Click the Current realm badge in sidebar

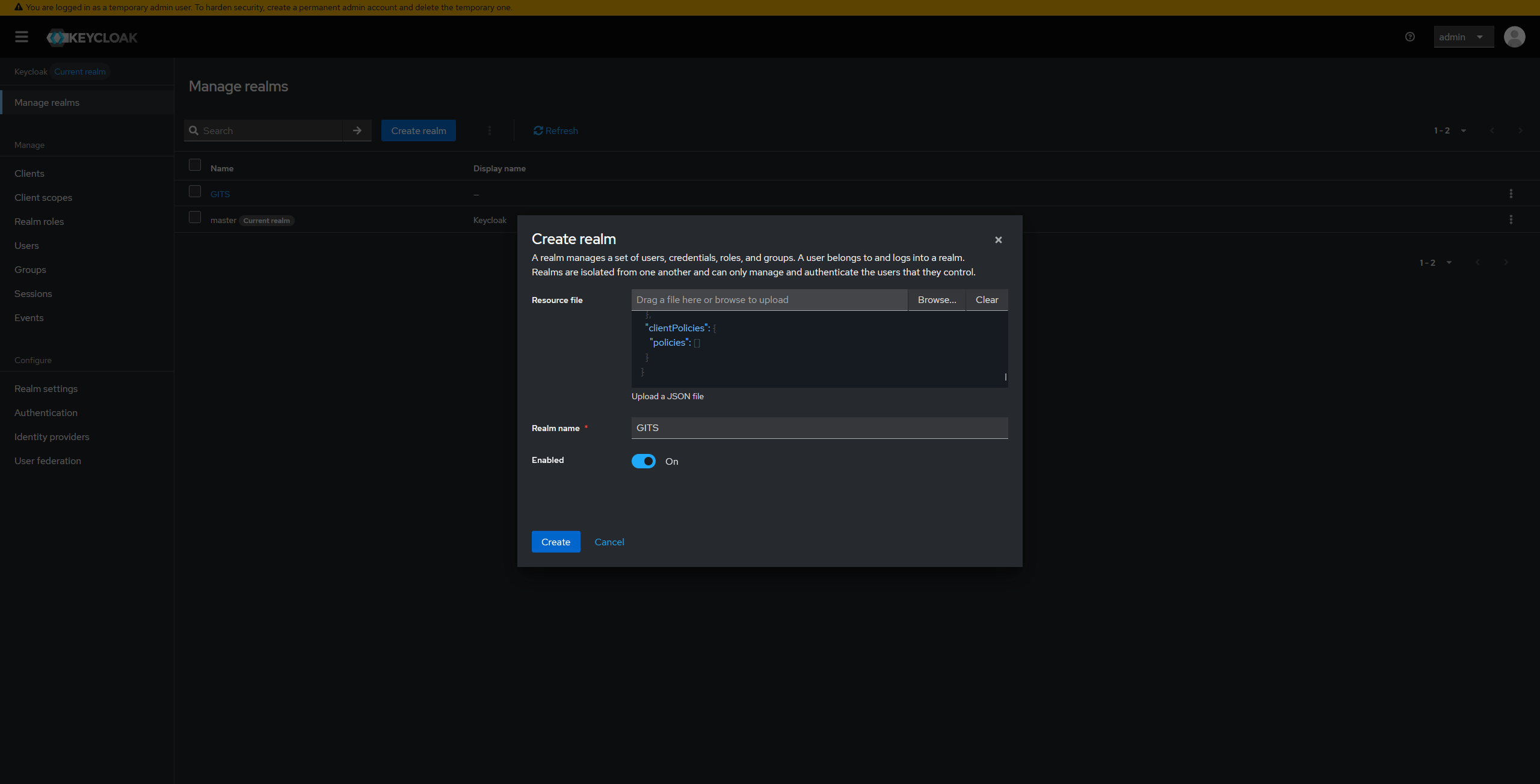click(80, 72)
